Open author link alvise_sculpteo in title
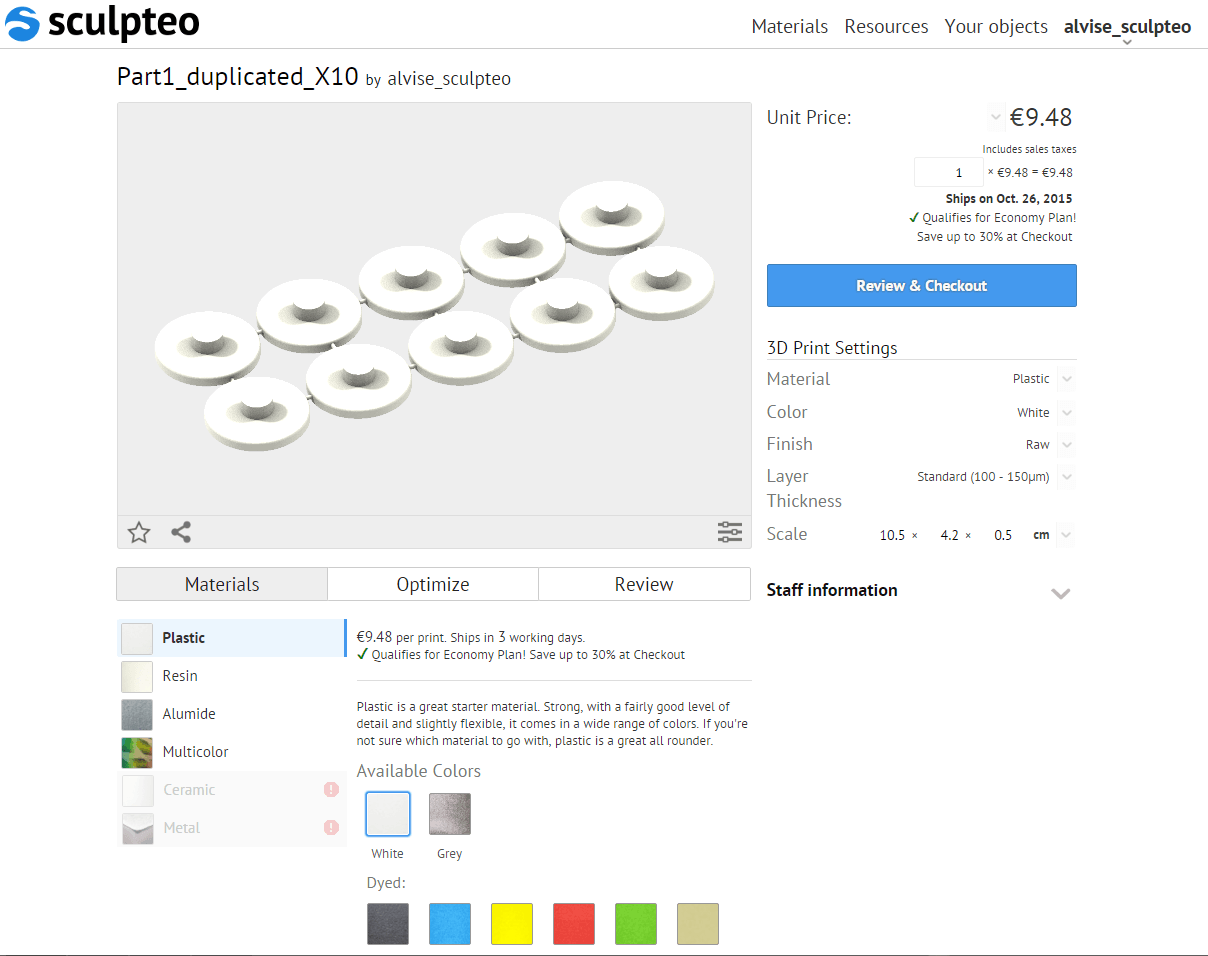 point(449,79)
